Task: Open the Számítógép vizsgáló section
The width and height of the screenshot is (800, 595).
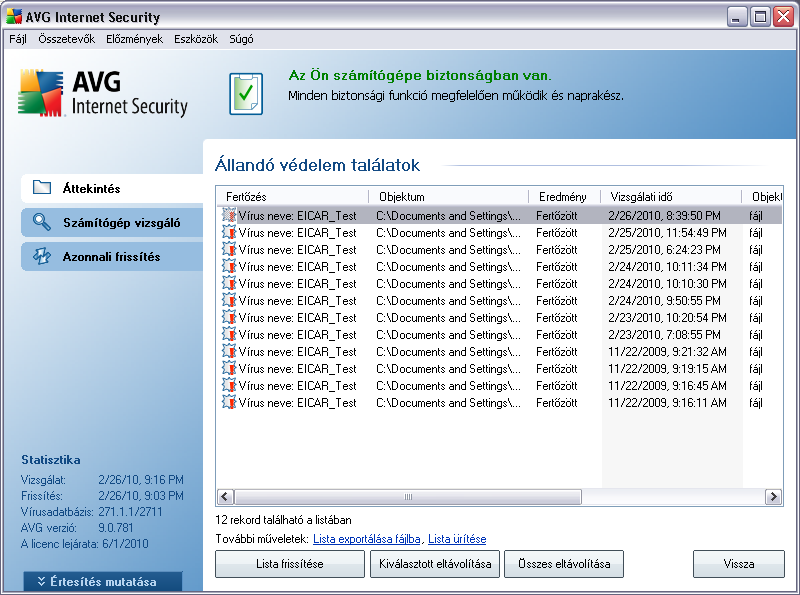Action: pos(112,222)
